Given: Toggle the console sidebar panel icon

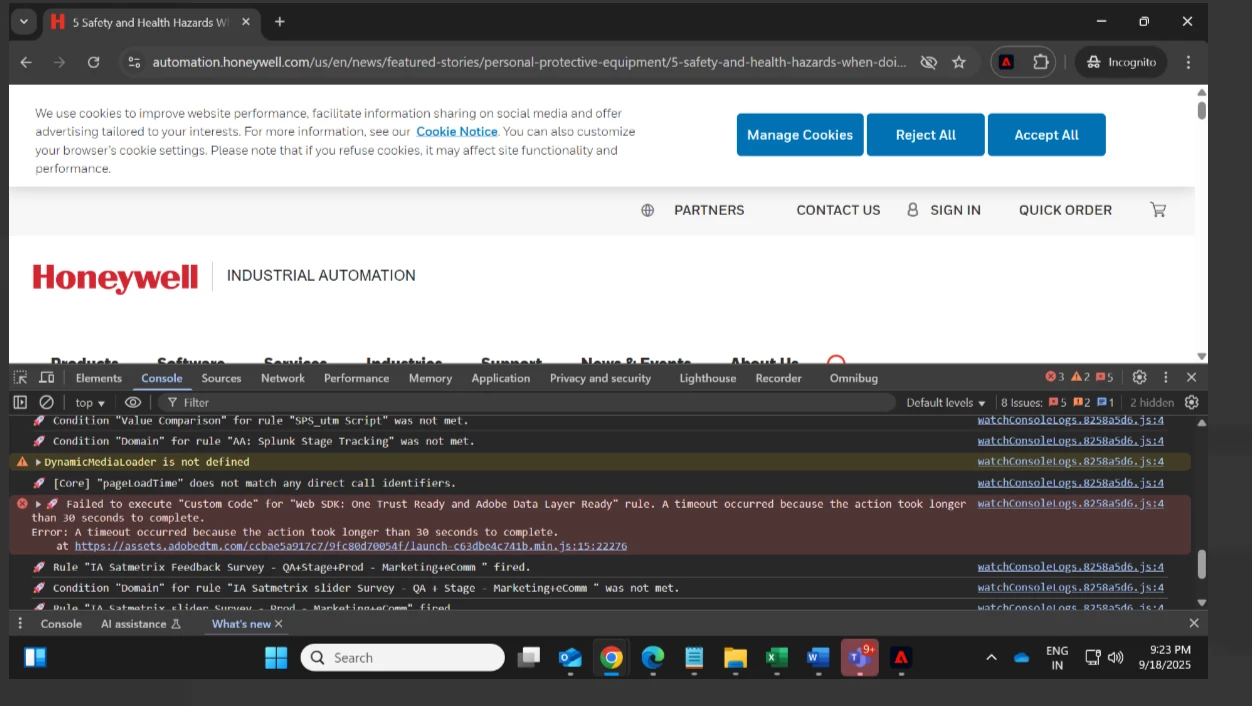Looking at the screenshot, I should pyautogui.click(x=20, y=402).
